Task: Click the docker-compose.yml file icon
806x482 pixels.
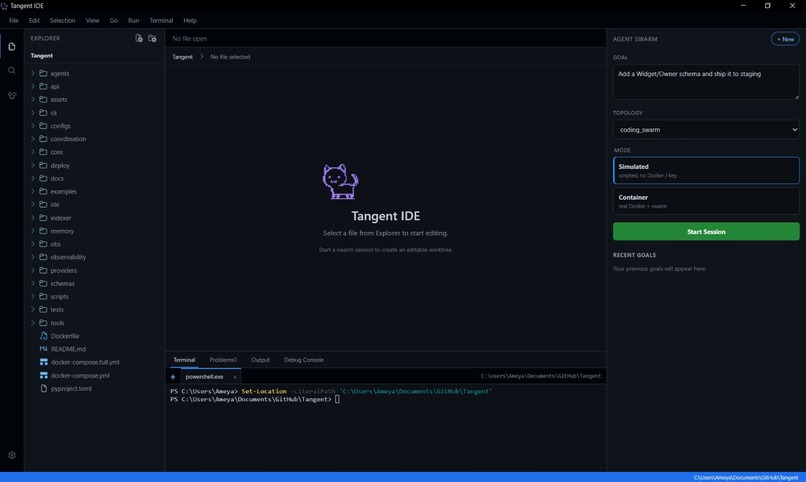Action: pyautogui.click(x=44, y=375)
